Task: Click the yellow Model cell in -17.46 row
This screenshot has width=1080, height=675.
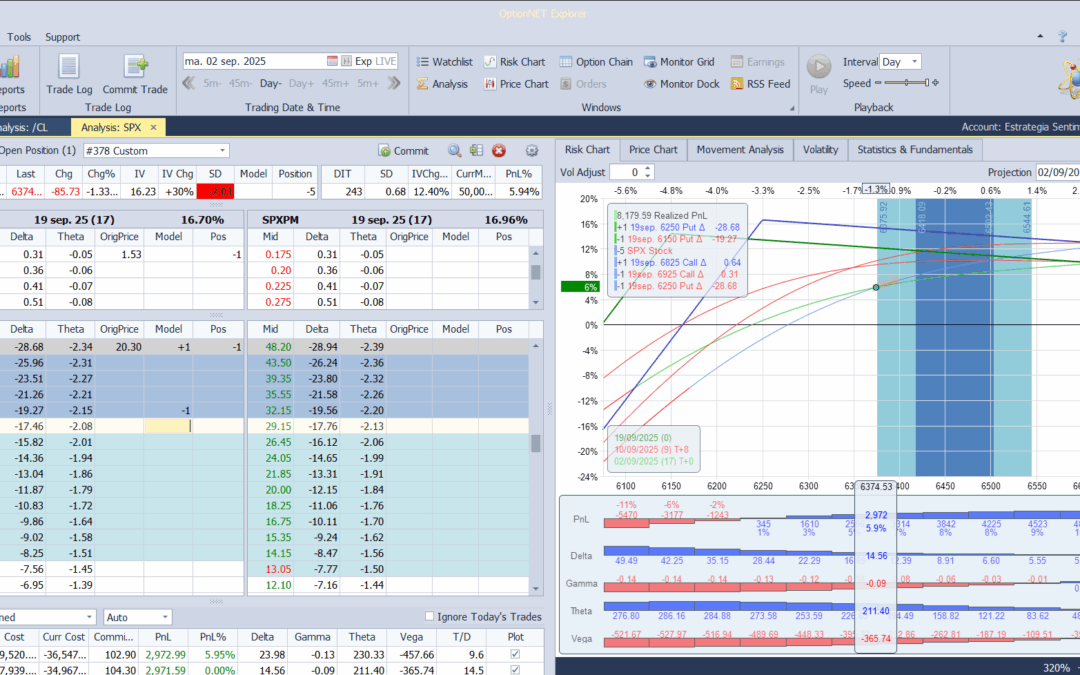Action: point(168,426)
